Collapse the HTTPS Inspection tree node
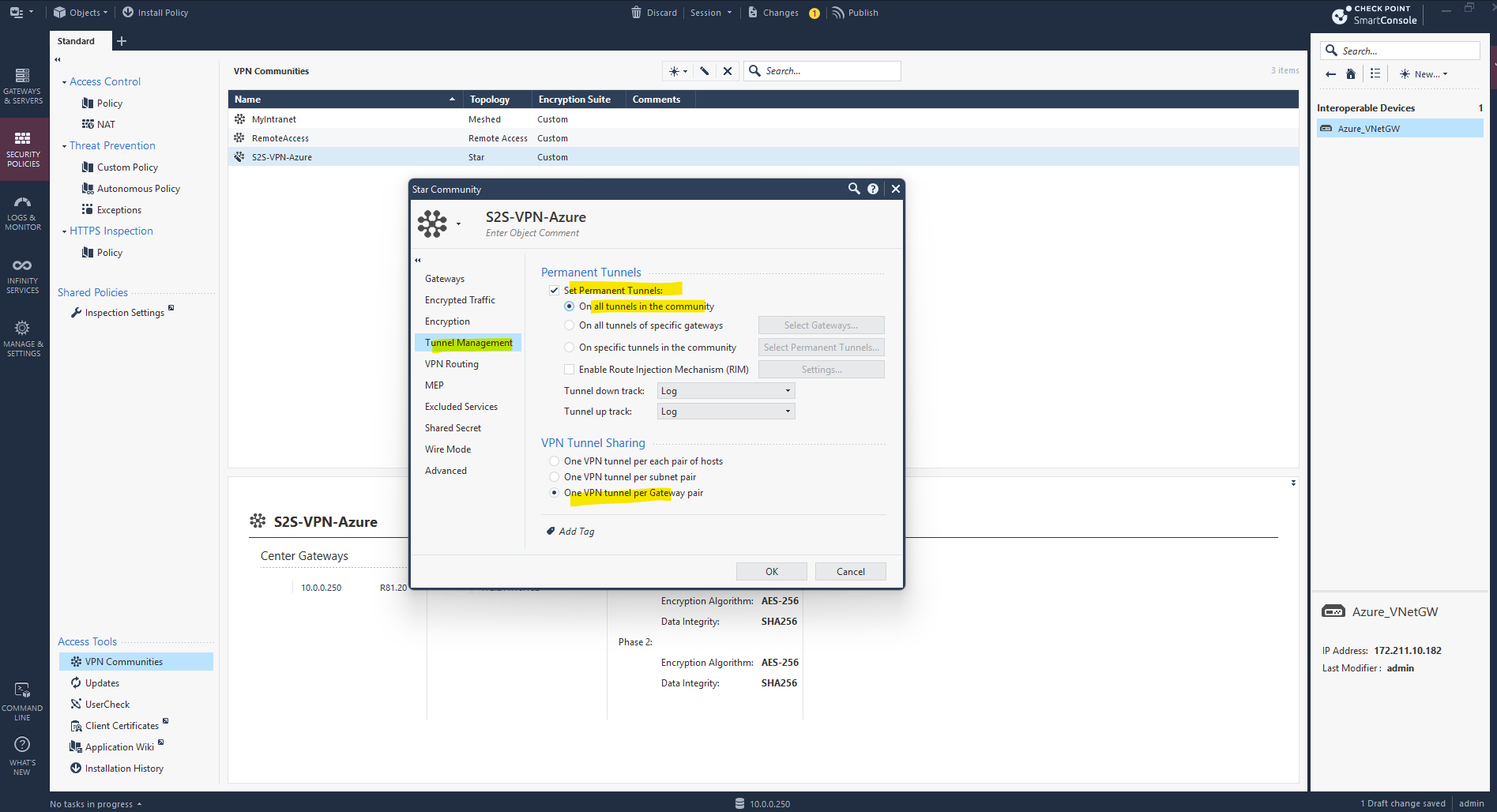 [x=64, y=231]
